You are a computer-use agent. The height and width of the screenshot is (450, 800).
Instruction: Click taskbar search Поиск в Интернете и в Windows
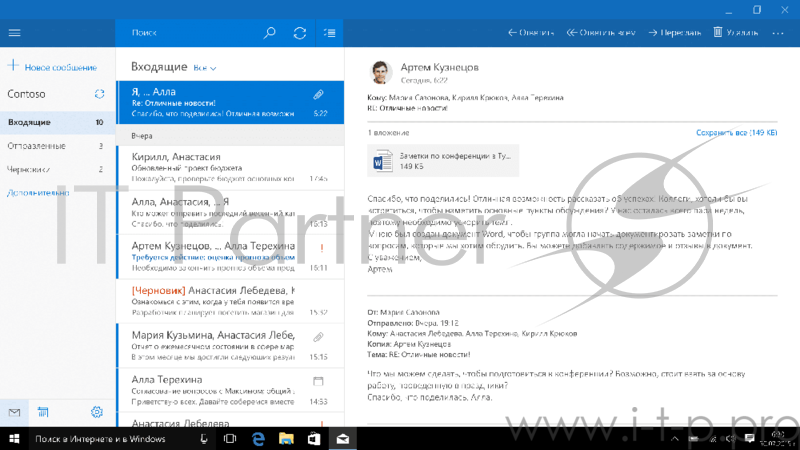[100, 439]
